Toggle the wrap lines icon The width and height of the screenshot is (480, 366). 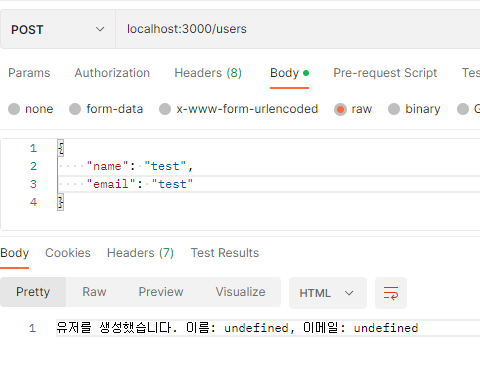[391, 293]
